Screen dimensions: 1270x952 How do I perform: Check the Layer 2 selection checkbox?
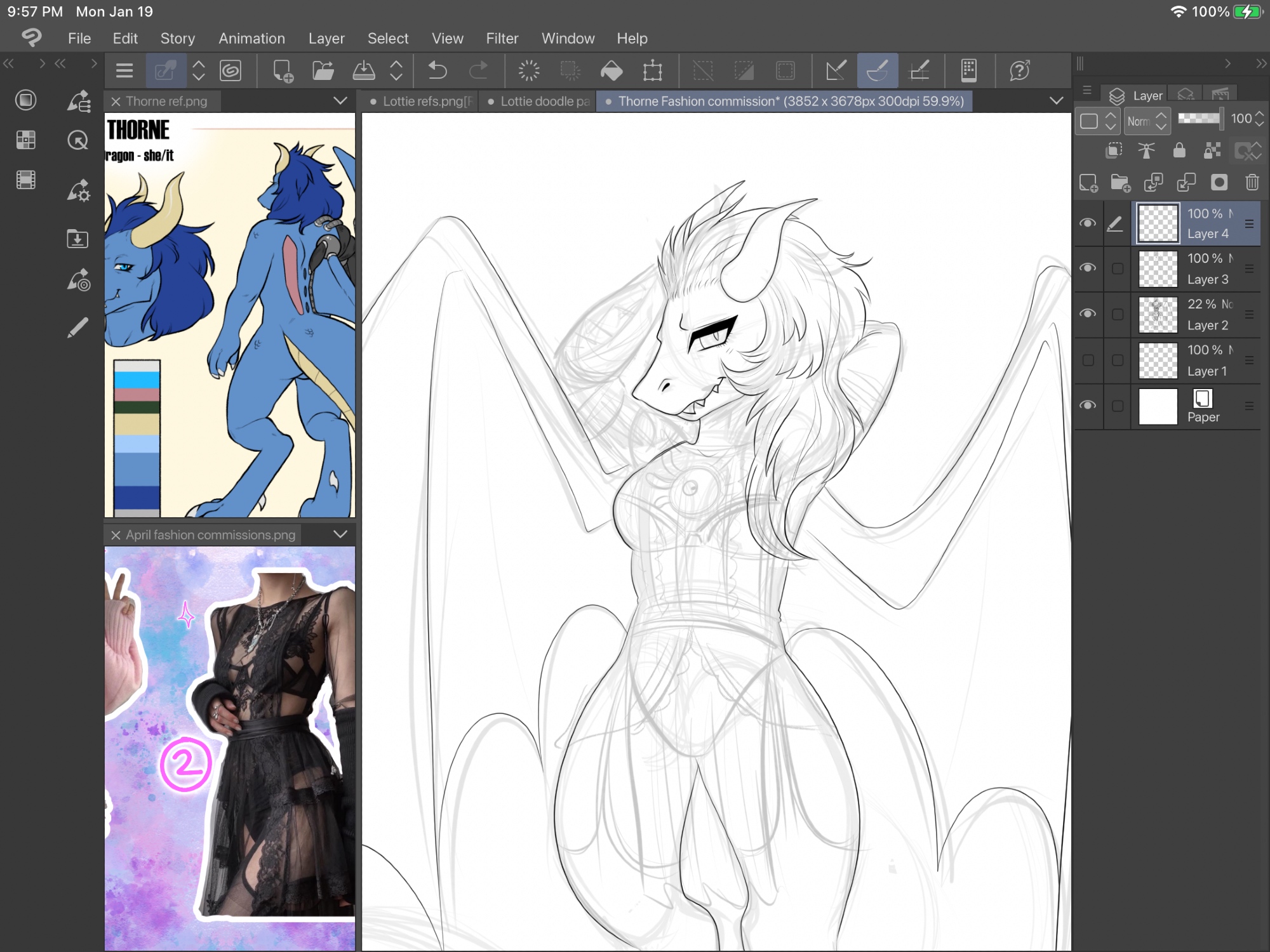[1118, 315]
